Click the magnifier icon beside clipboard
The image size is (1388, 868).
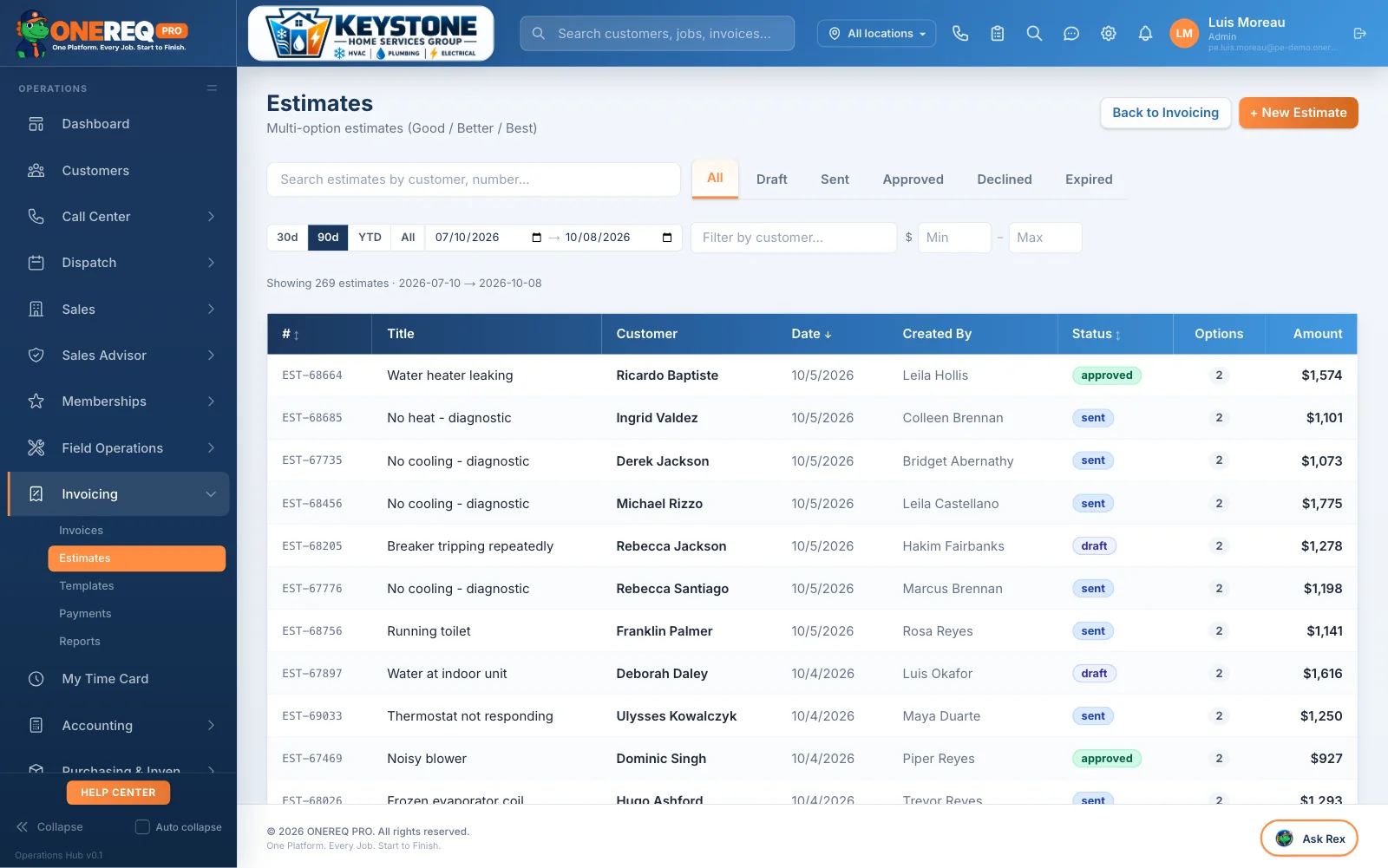pos(1034,33)
